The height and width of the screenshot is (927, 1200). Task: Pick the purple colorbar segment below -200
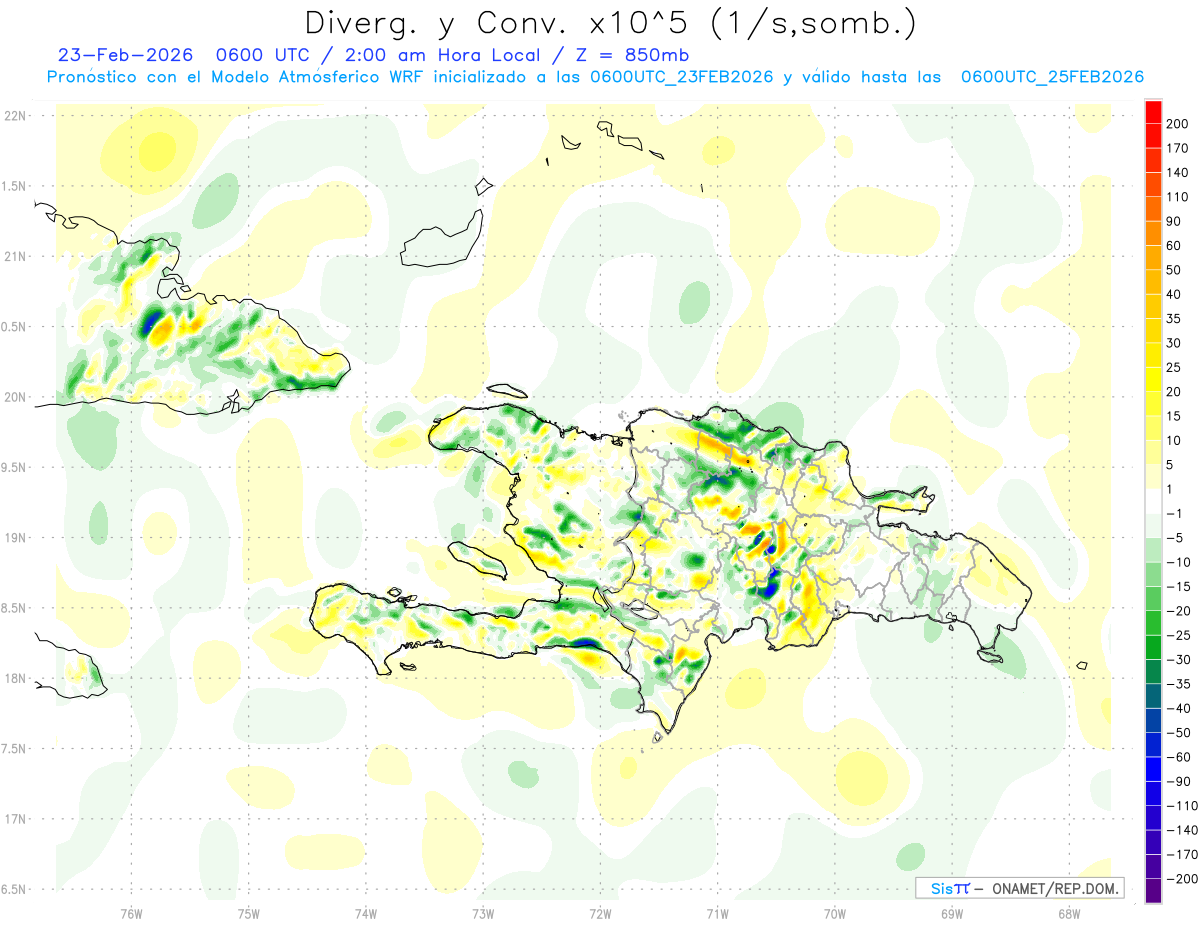click(1154, 891)
